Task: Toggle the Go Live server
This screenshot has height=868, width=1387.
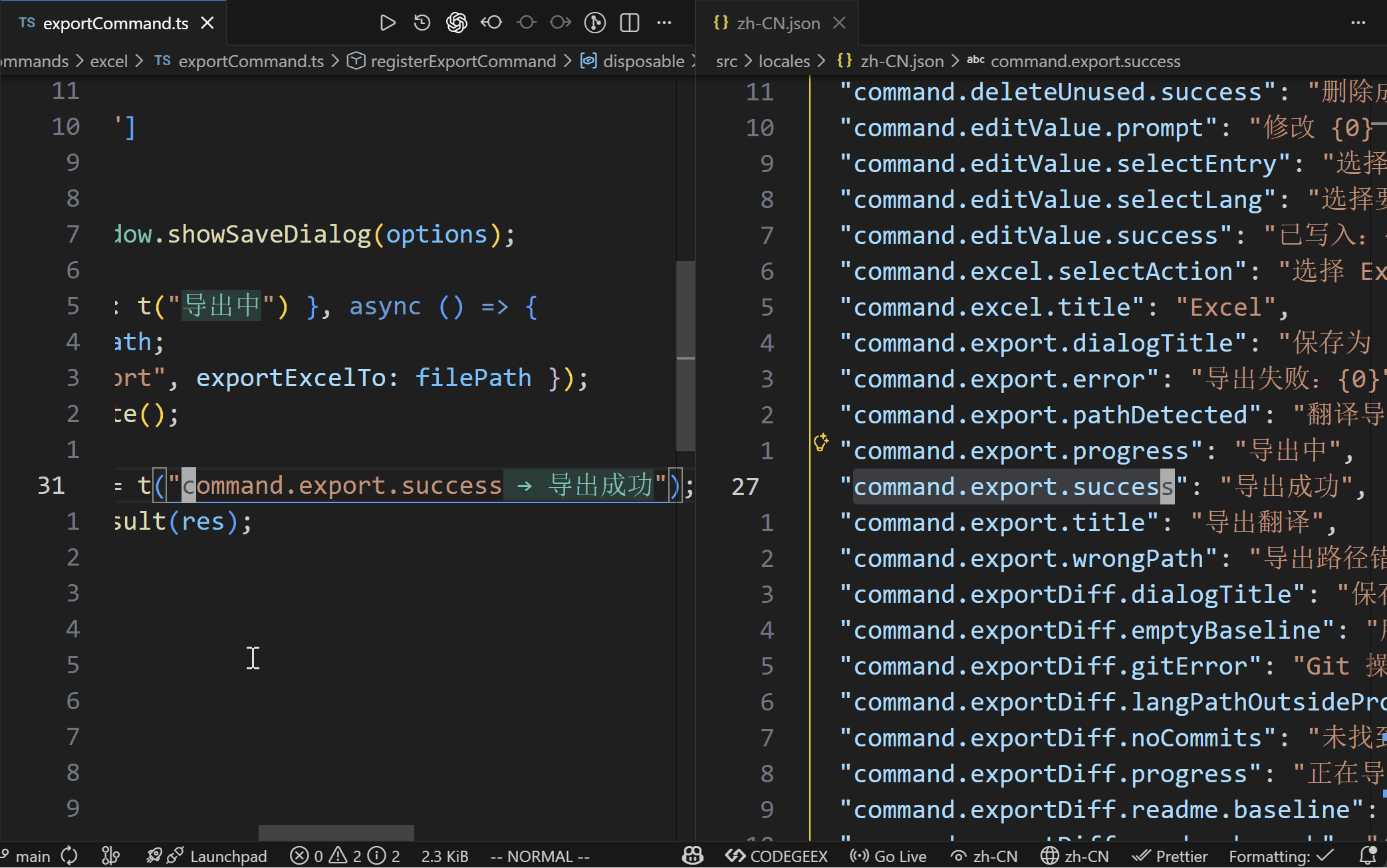Action: click(x=888, y=856)
